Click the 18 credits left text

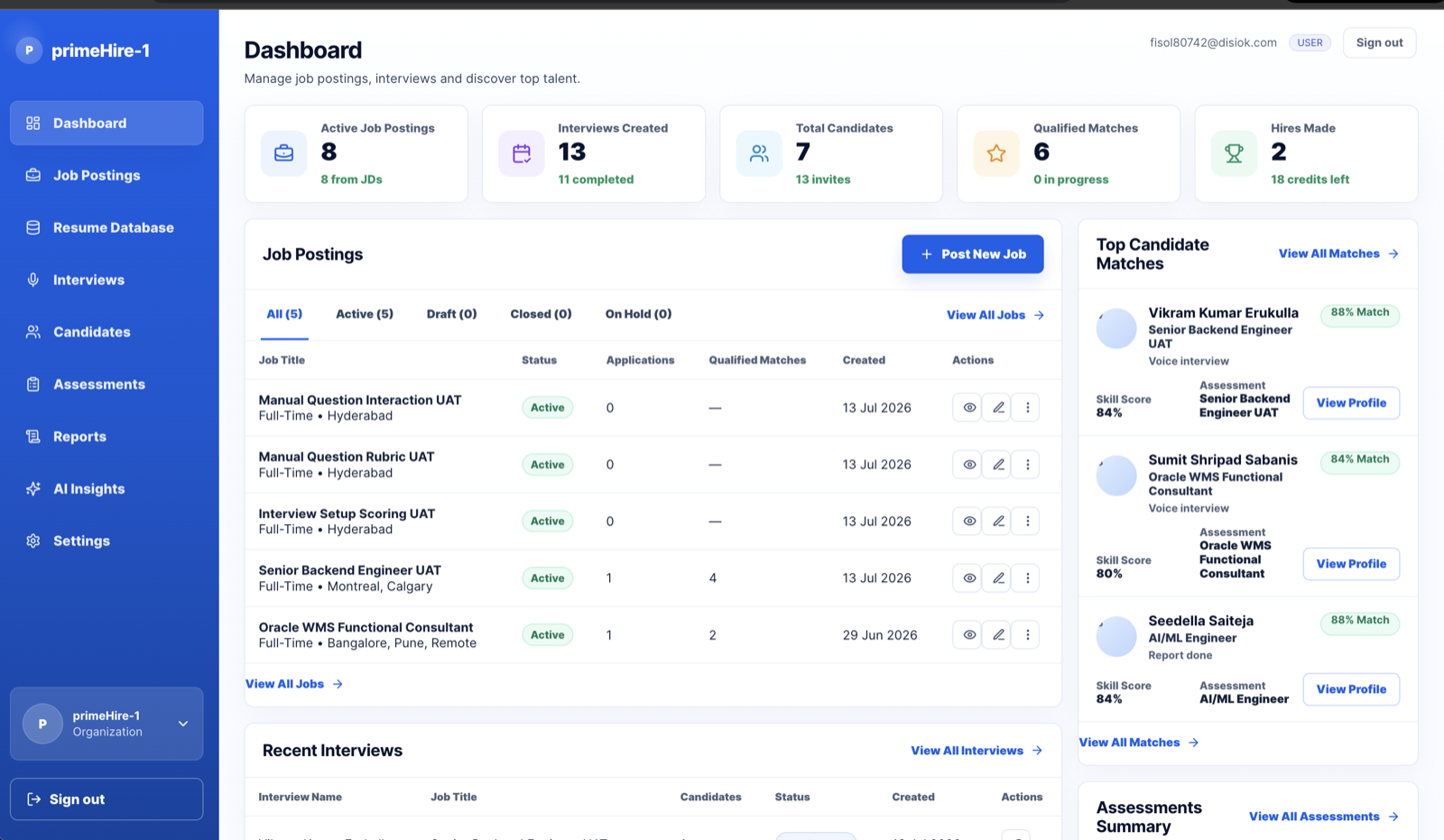[1310, 180]
